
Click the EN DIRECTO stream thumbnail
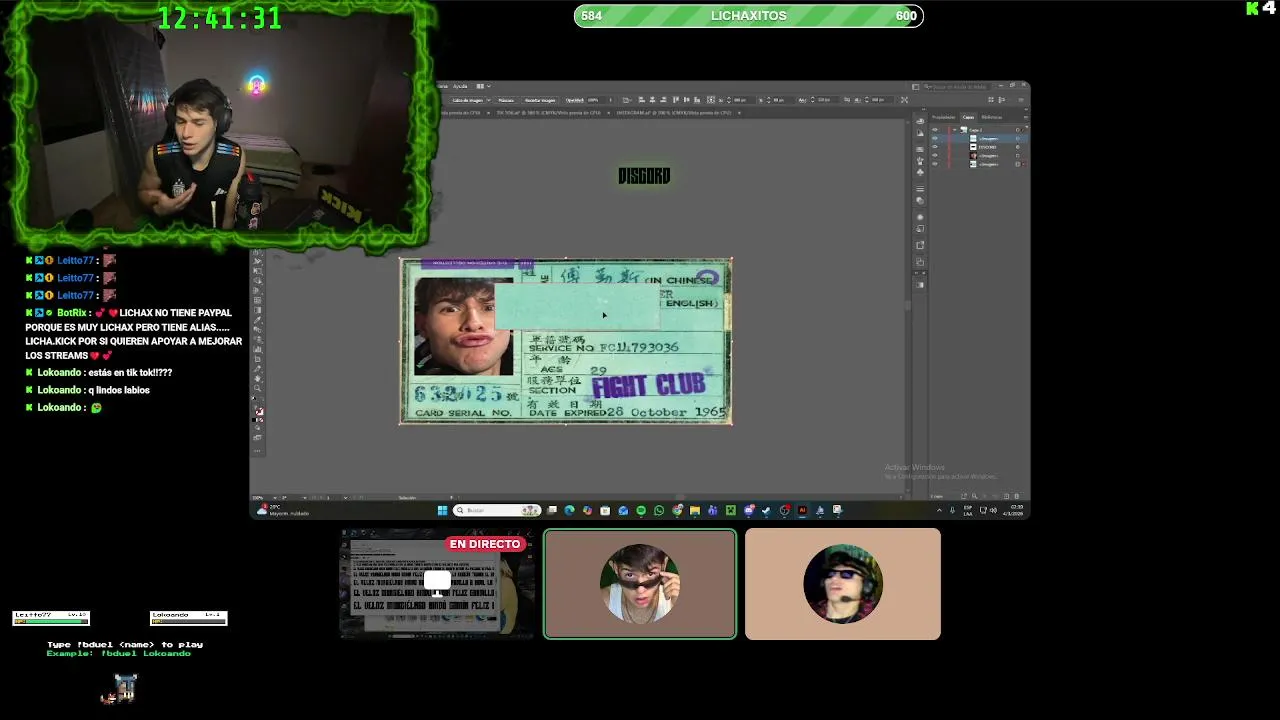(x=436, y=584)
